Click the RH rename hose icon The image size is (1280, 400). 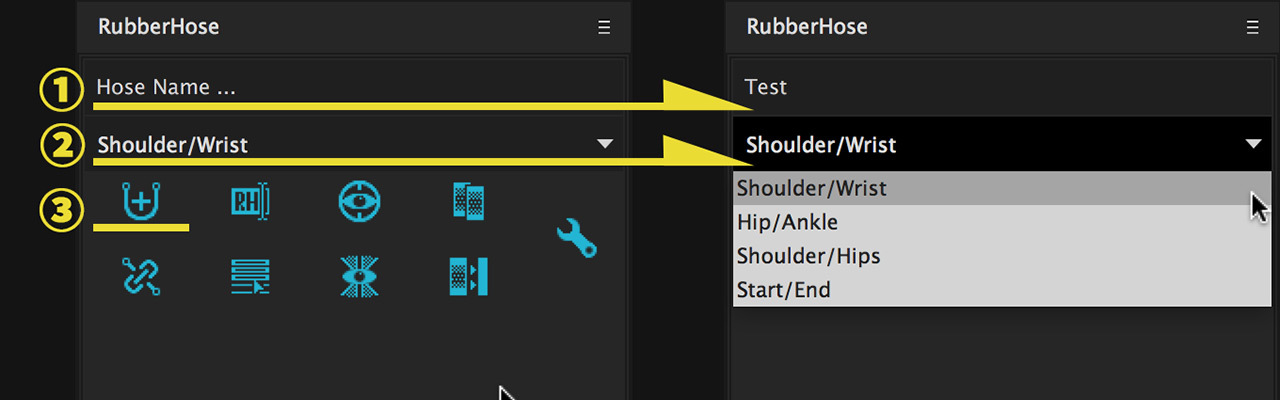pyautogui.click(x=249, y=202)
